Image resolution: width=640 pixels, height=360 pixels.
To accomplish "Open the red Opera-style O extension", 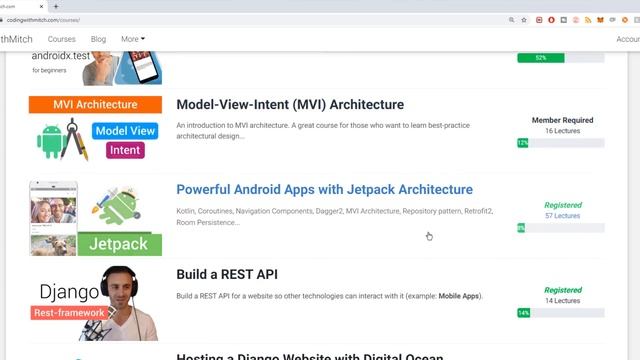I will (x=551, y=20).
